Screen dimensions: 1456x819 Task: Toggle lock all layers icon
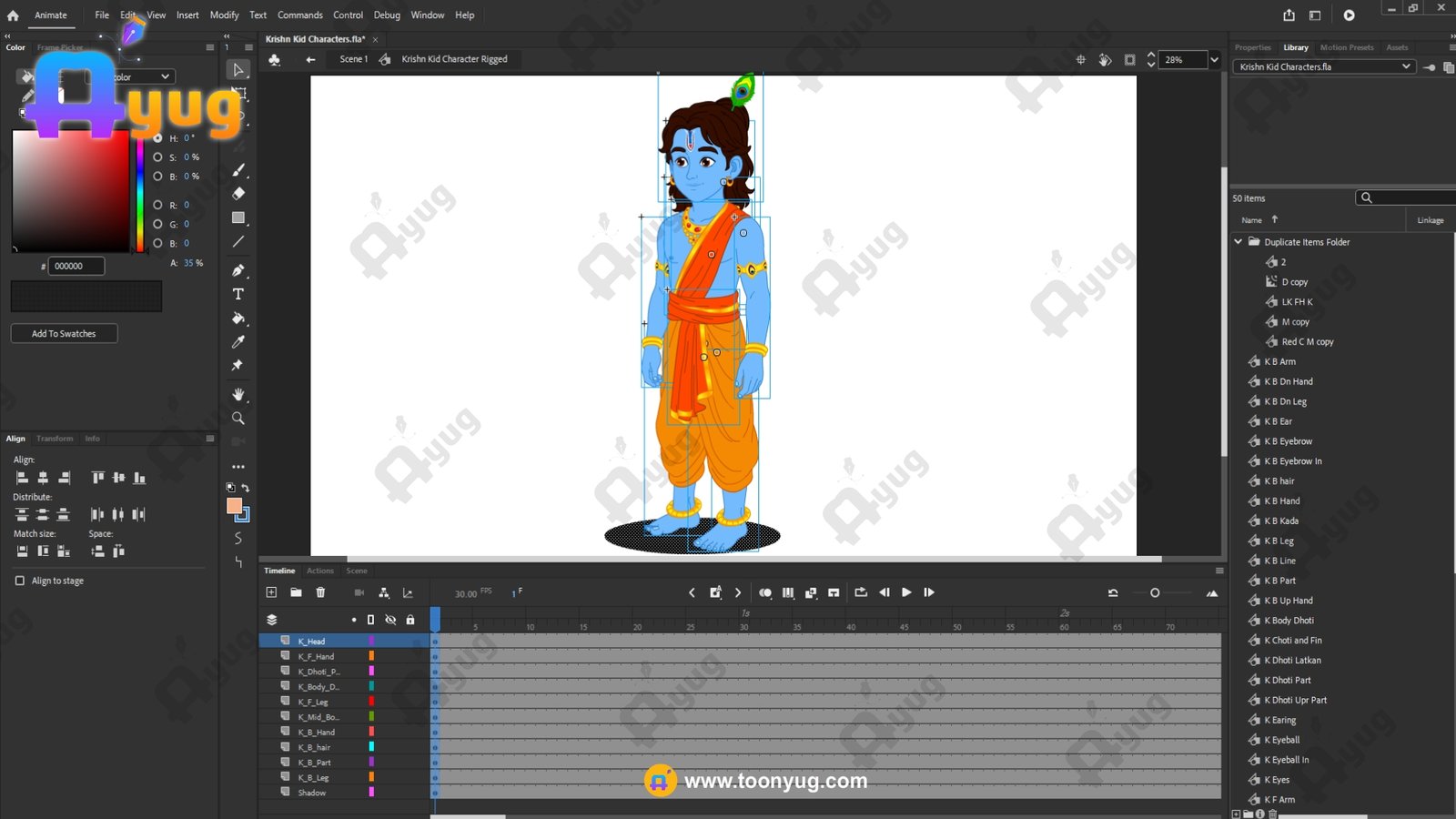pyautogui.click(x=410, y=620)
